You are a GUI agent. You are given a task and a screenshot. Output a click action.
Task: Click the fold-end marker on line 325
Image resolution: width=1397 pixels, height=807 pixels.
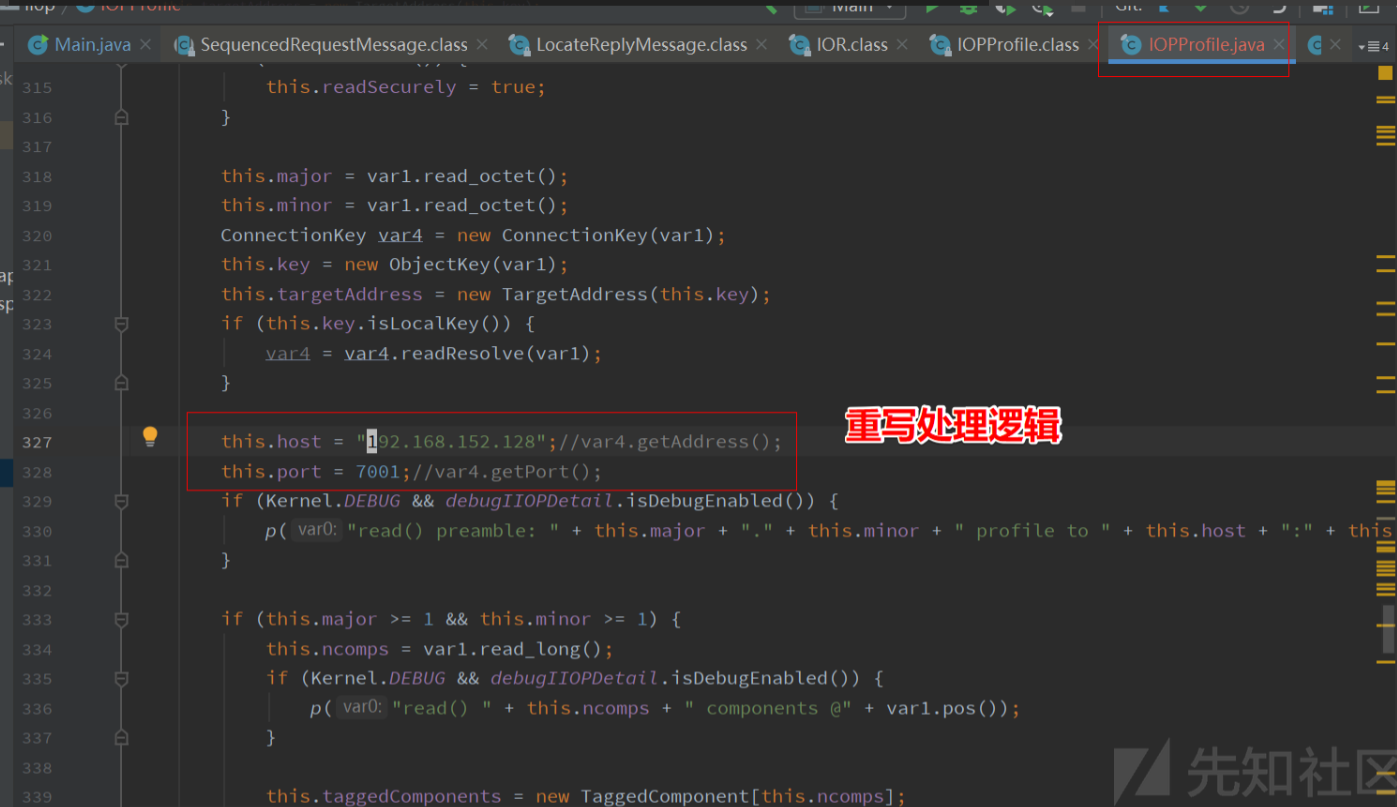(x=121, y=383)
